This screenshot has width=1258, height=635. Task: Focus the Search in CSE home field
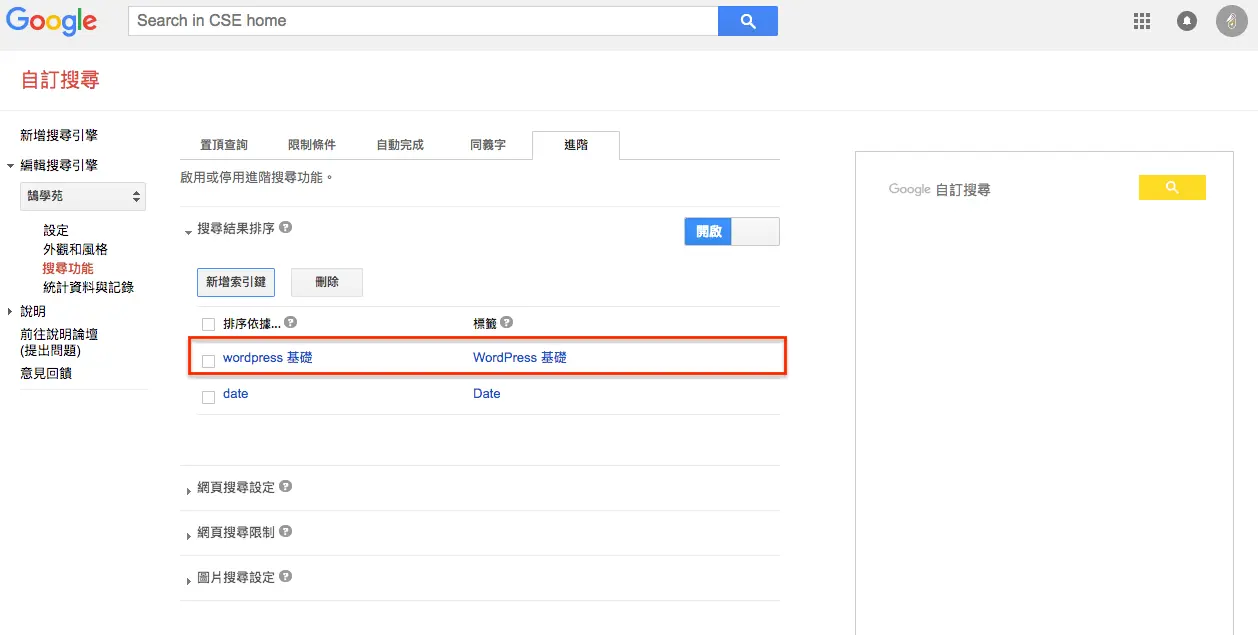423,21
